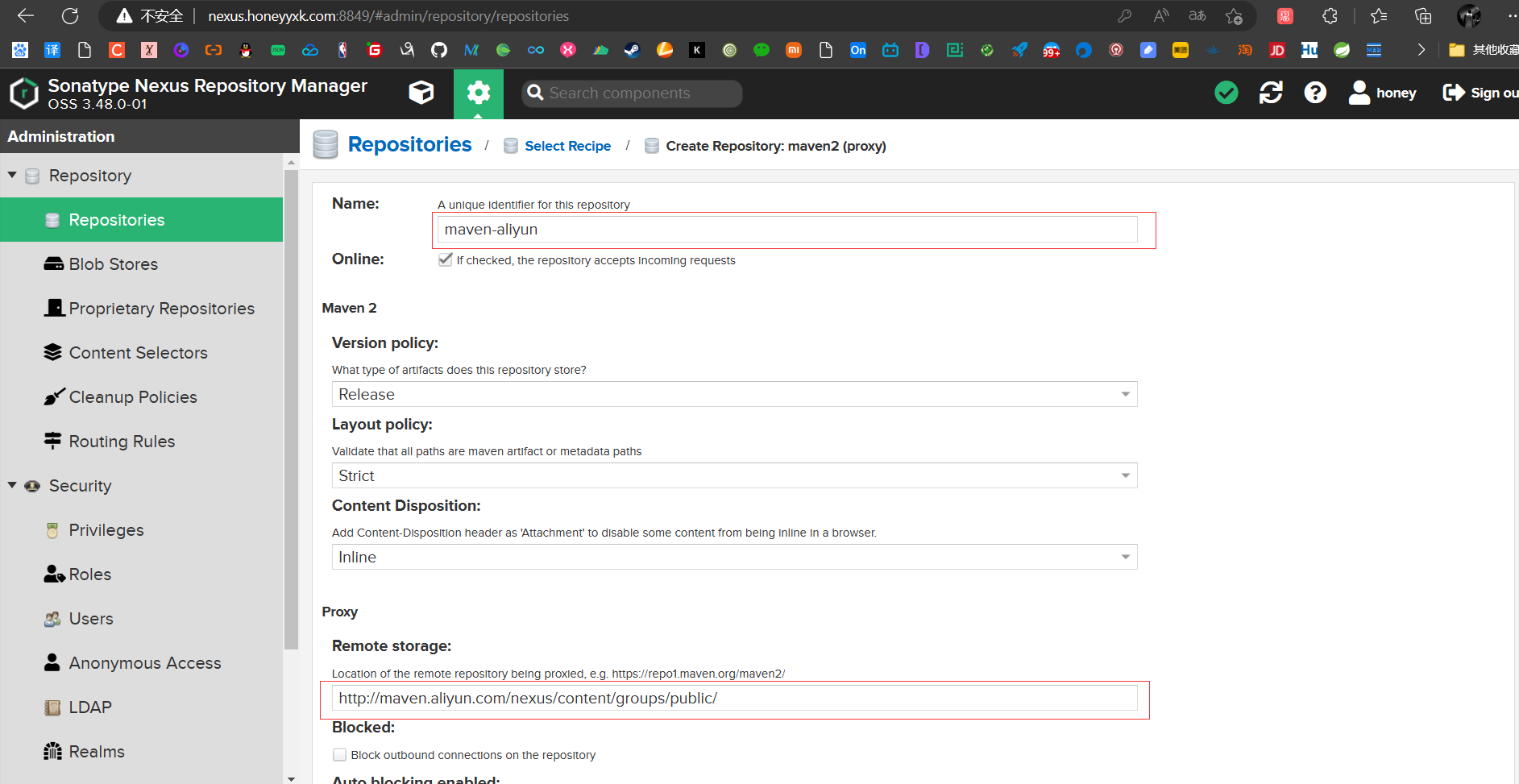This screenshot has height=784, width=1519.
Task: Open the Spring leaf bookmark icon
Action: tap(1342, 50)
